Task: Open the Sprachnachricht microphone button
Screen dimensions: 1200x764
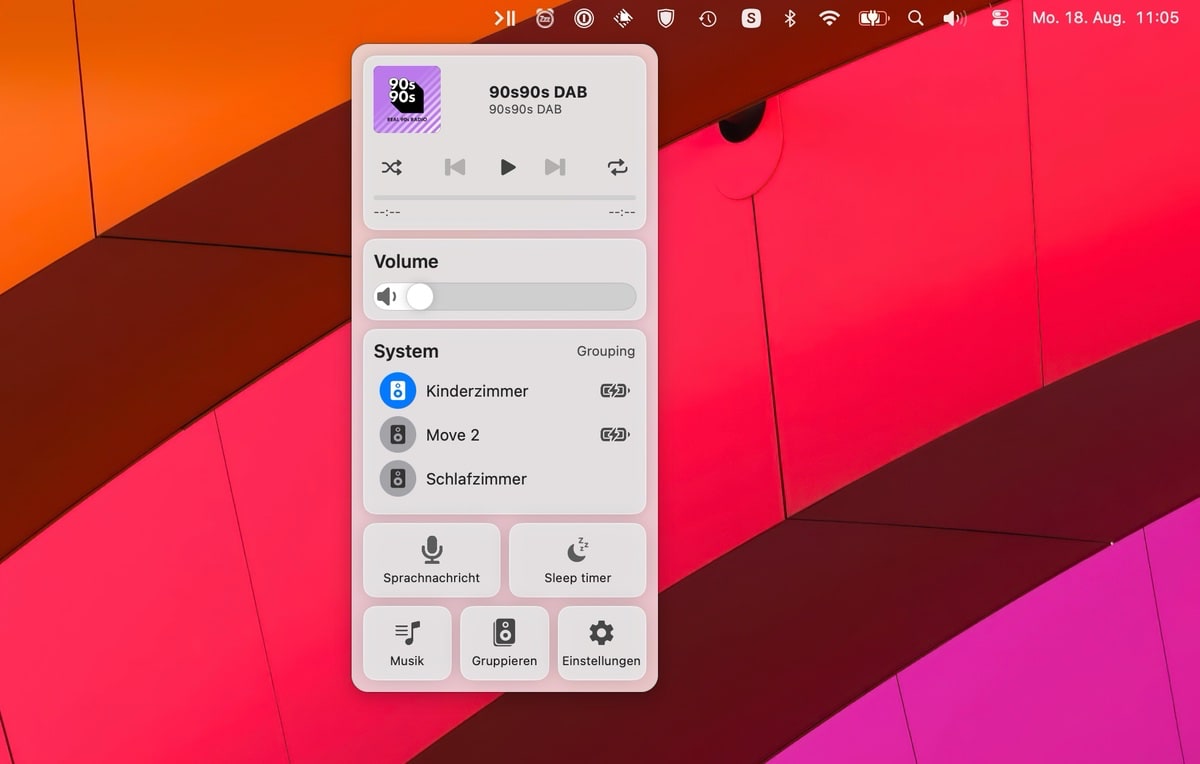Action: coord(431,560)
